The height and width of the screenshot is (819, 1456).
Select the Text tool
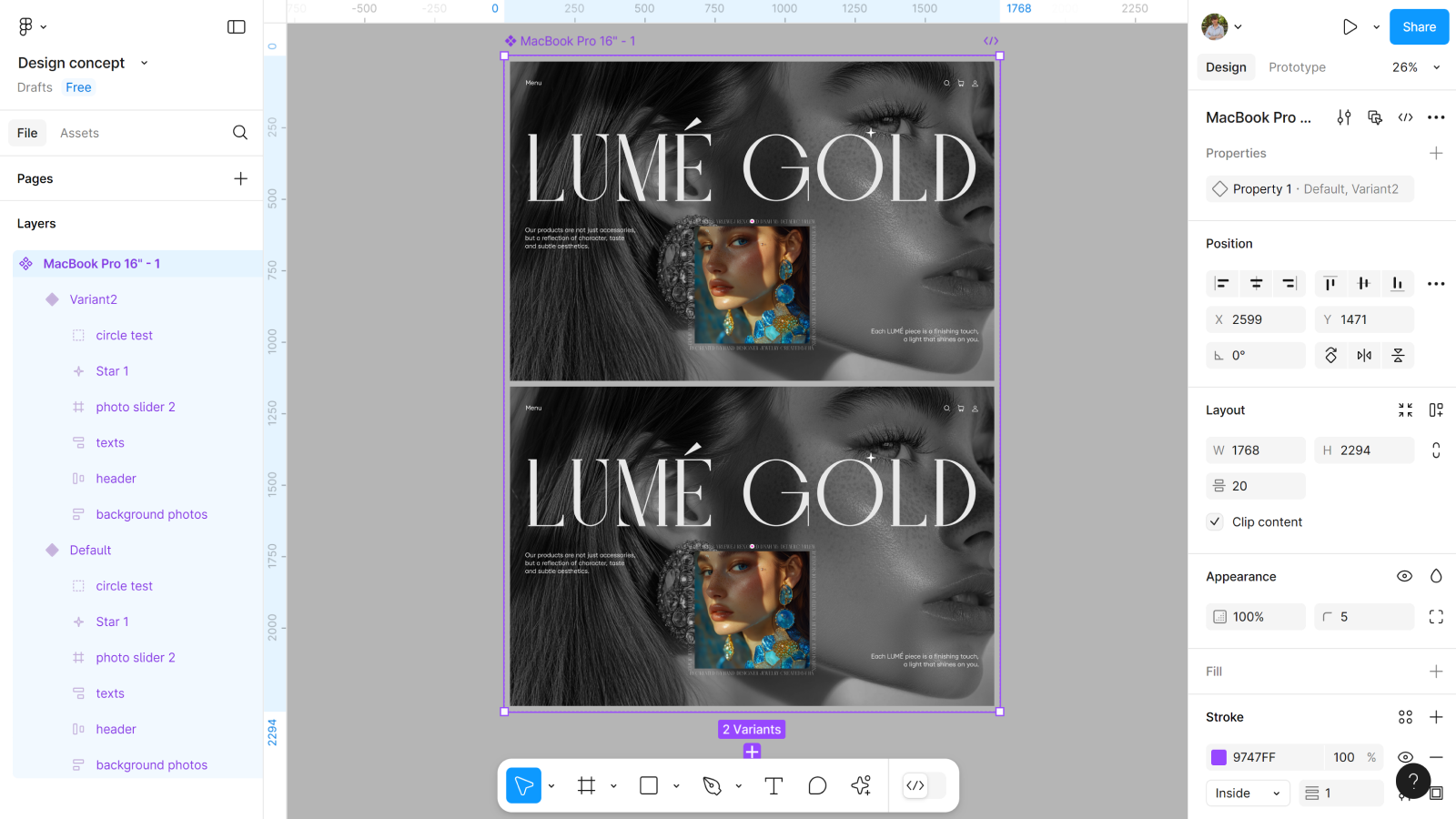tap(773, 785)
